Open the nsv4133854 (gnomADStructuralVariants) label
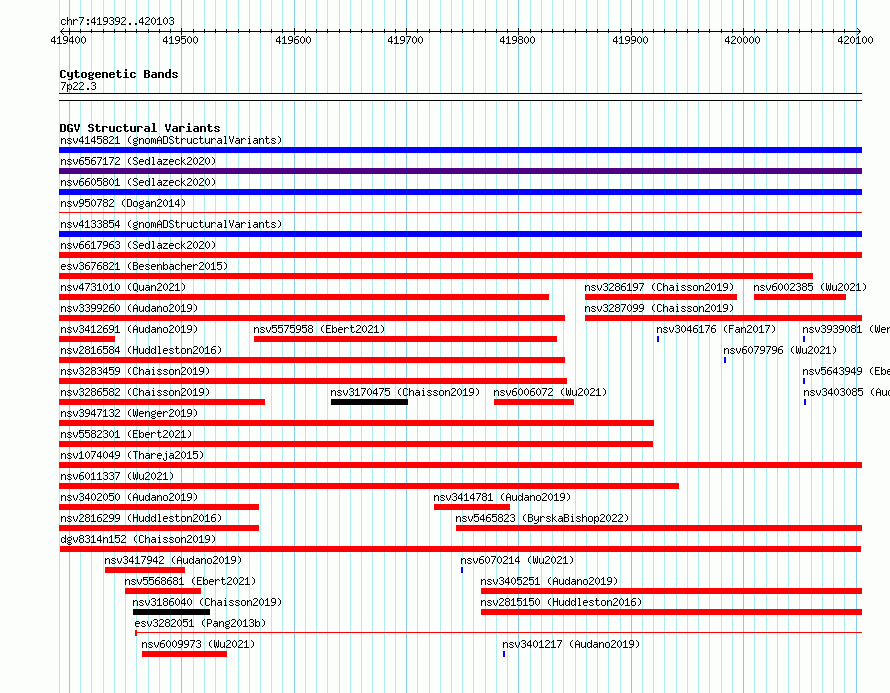This screenshot has height=693, width=890. 171,224
